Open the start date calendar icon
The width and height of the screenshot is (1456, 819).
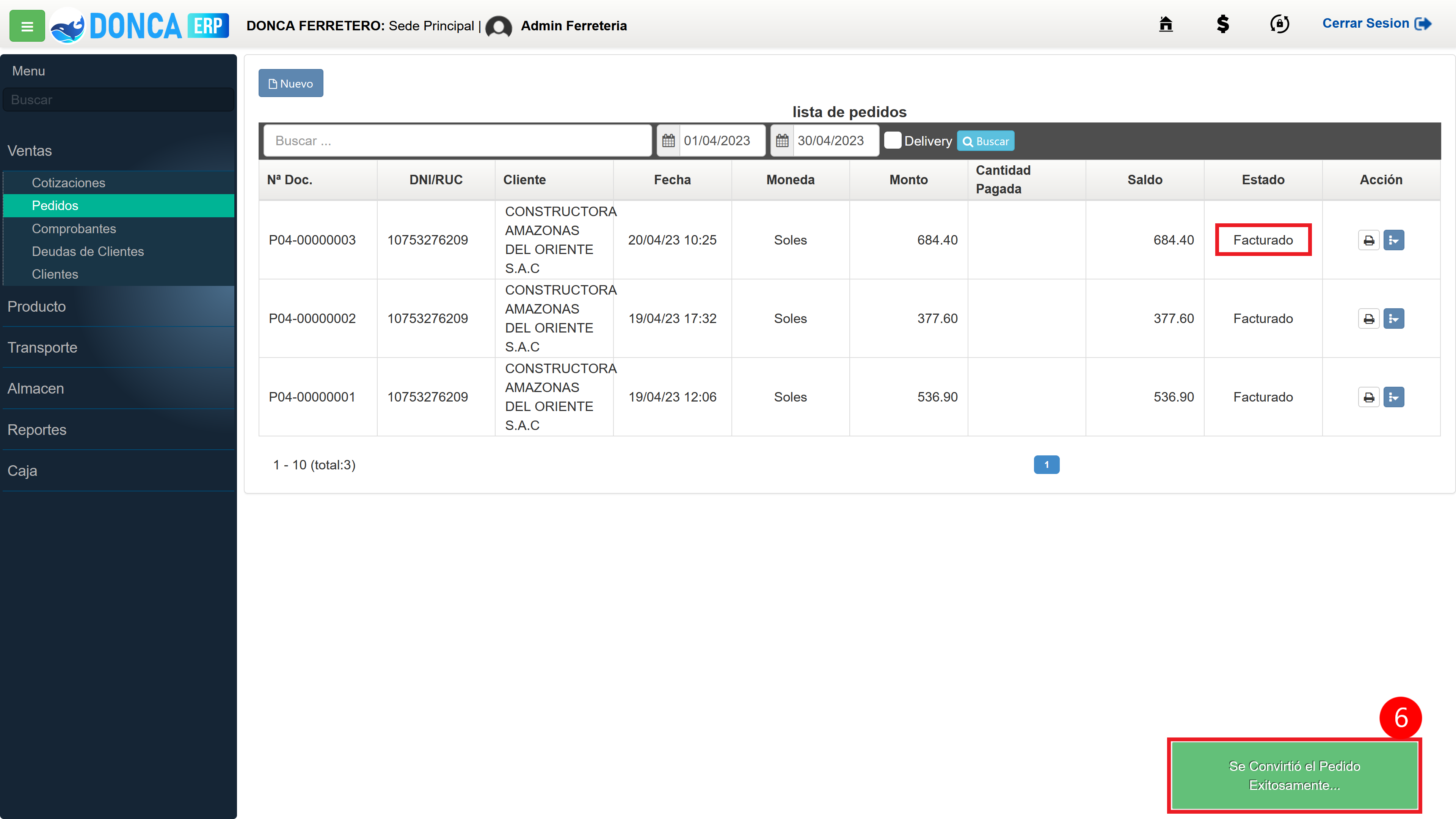click(x=668, y=141)
